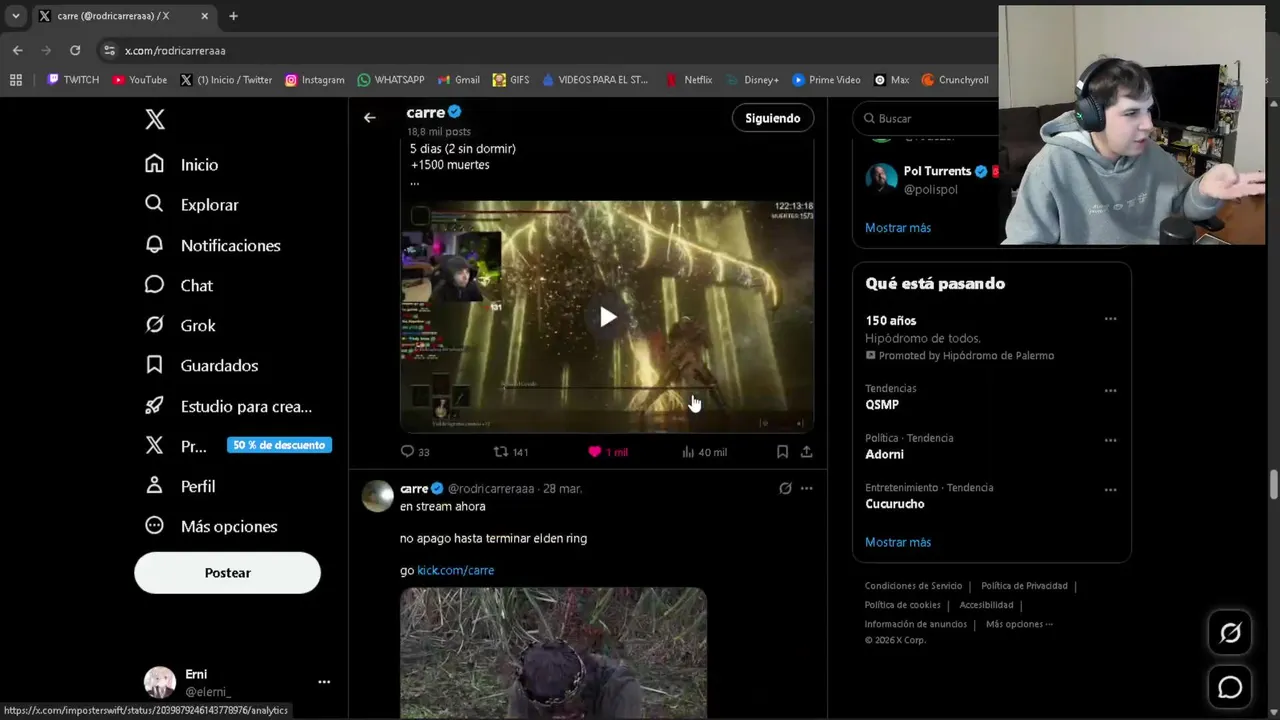
Task: Go back with the profile back arrow
Action: [x=370, y=118]
